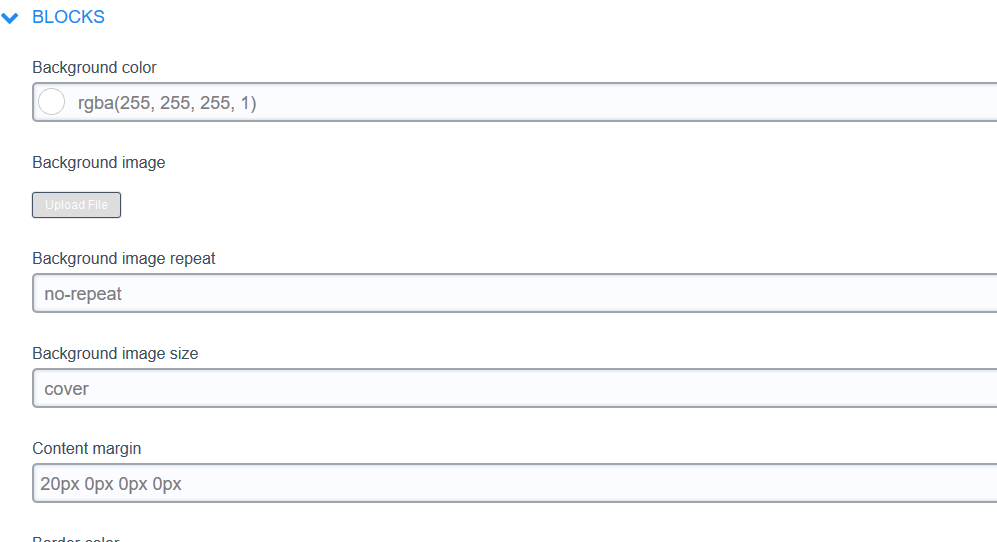
Task: Select the 'no-repeat' value text
Action: (83, 294)
